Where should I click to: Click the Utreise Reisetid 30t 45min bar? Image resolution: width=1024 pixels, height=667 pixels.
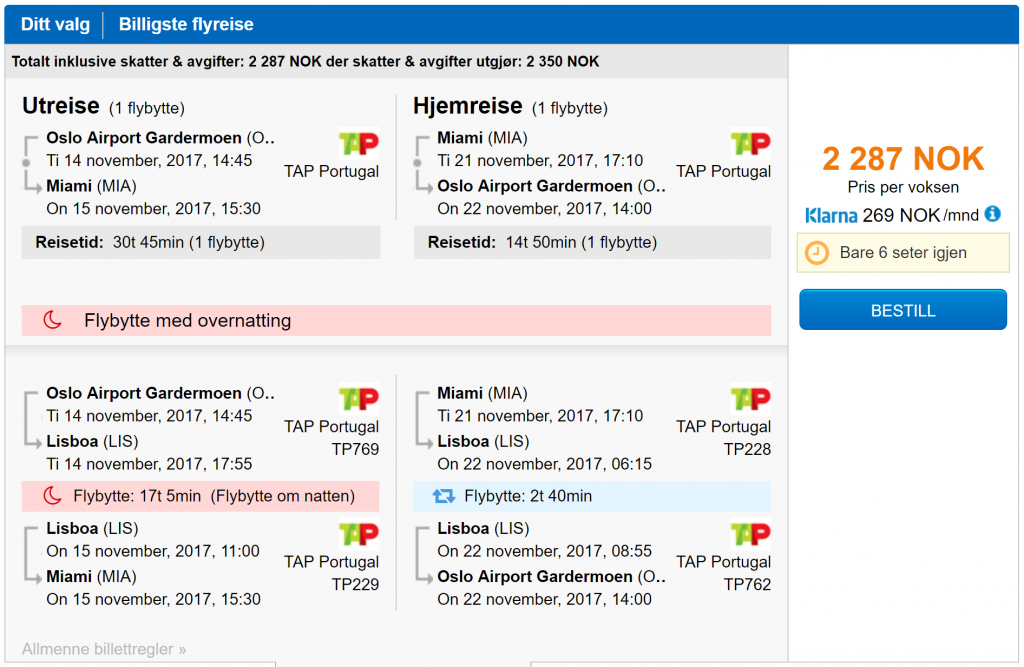(200, 242)
